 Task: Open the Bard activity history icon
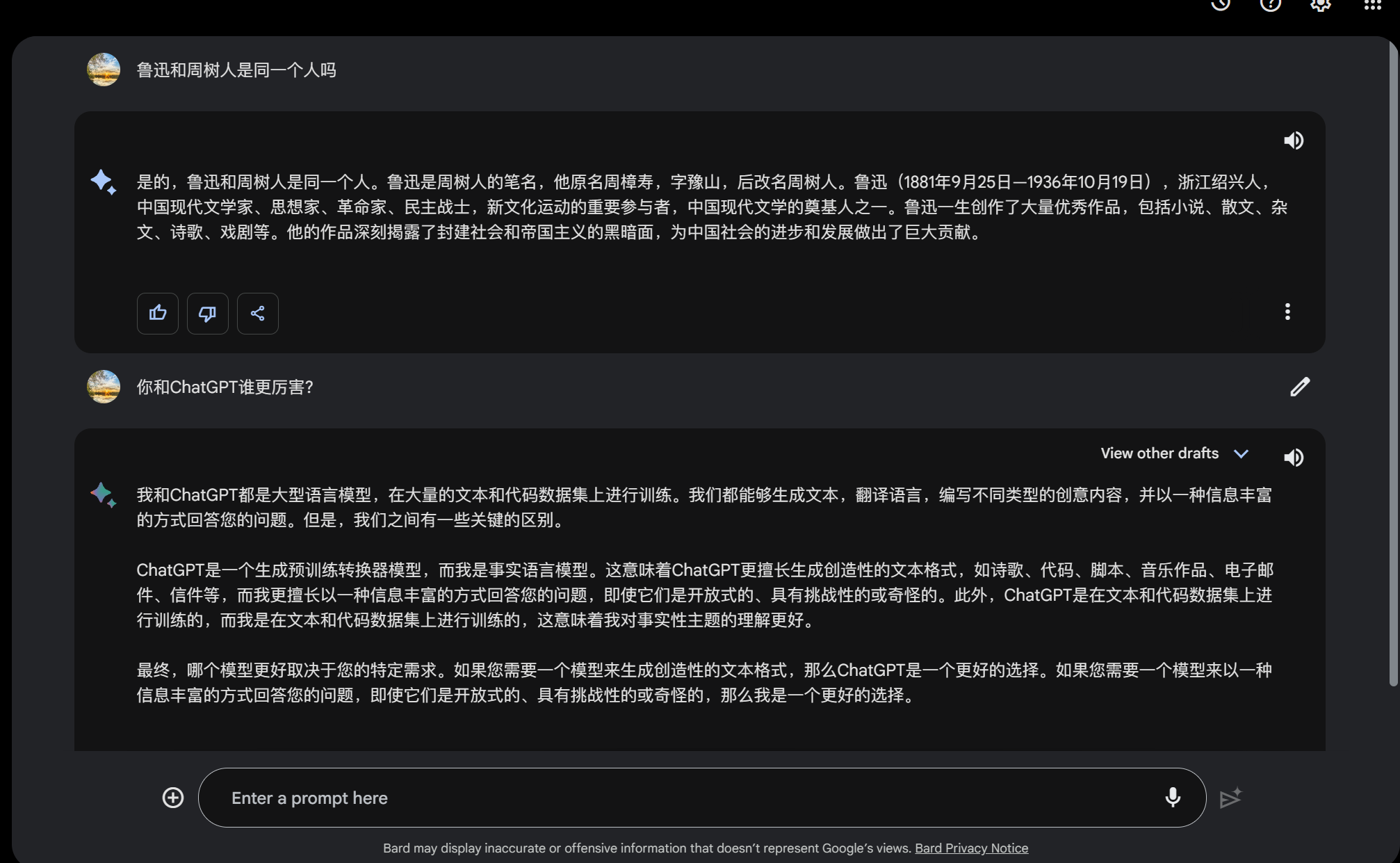point(1221,4)
